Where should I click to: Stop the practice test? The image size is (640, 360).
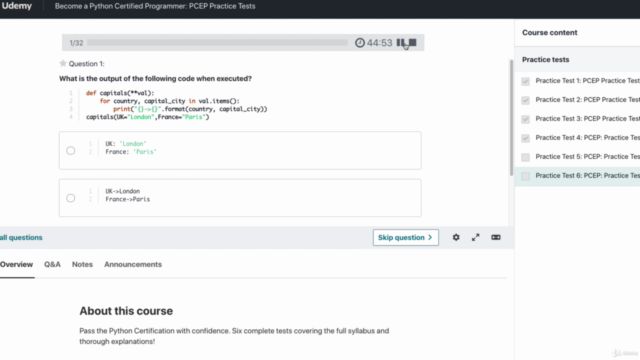point(413,42)
